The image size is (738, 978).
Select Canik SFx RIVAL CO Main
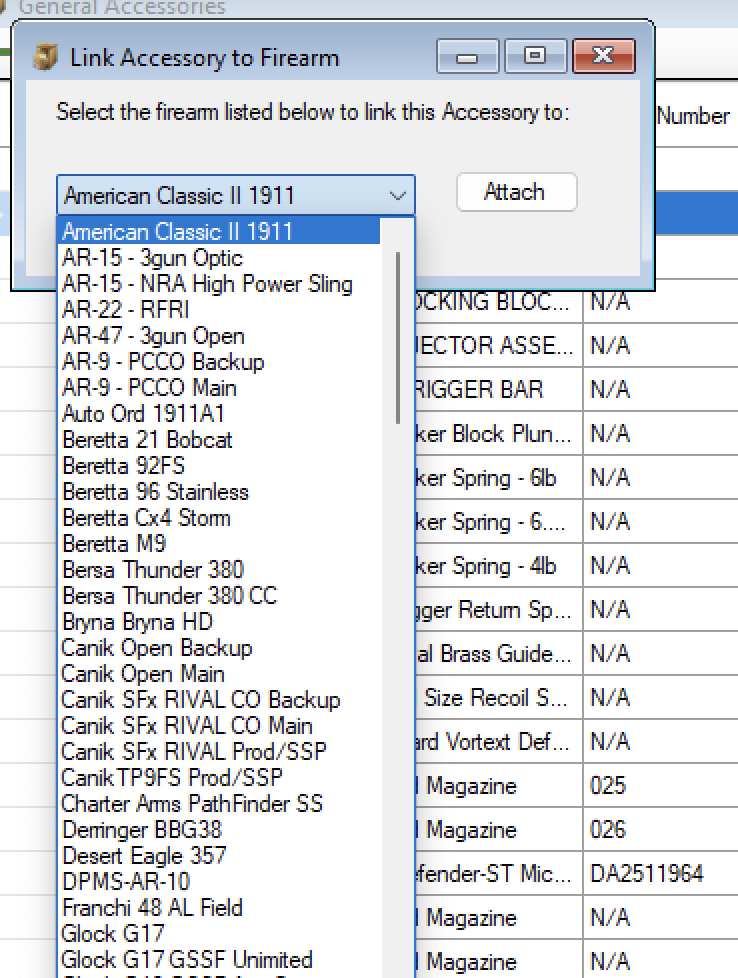tap(219, 725)
